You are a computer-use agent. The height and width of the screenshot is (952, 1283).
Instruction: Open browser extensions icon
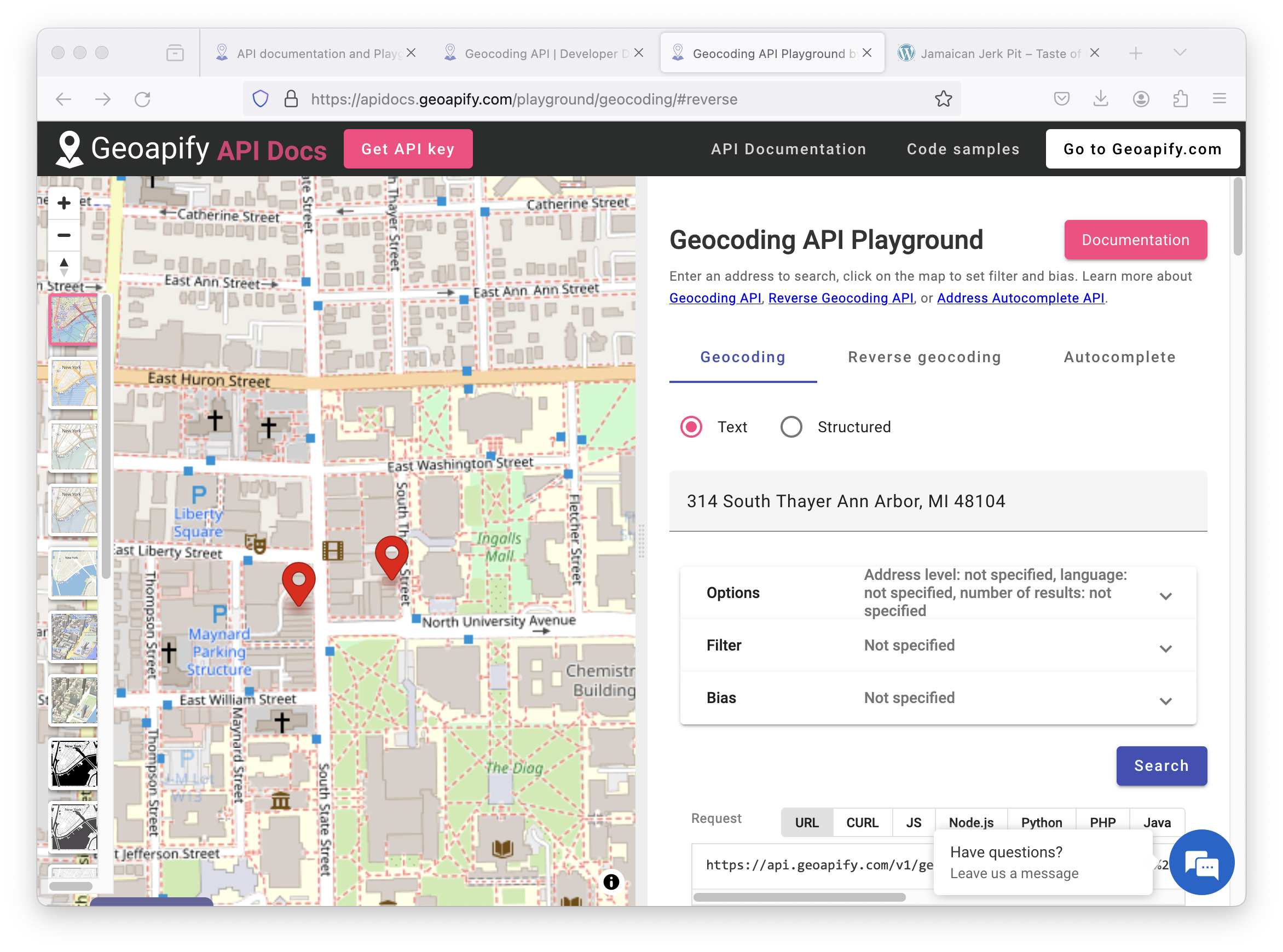pos(1180,99)
